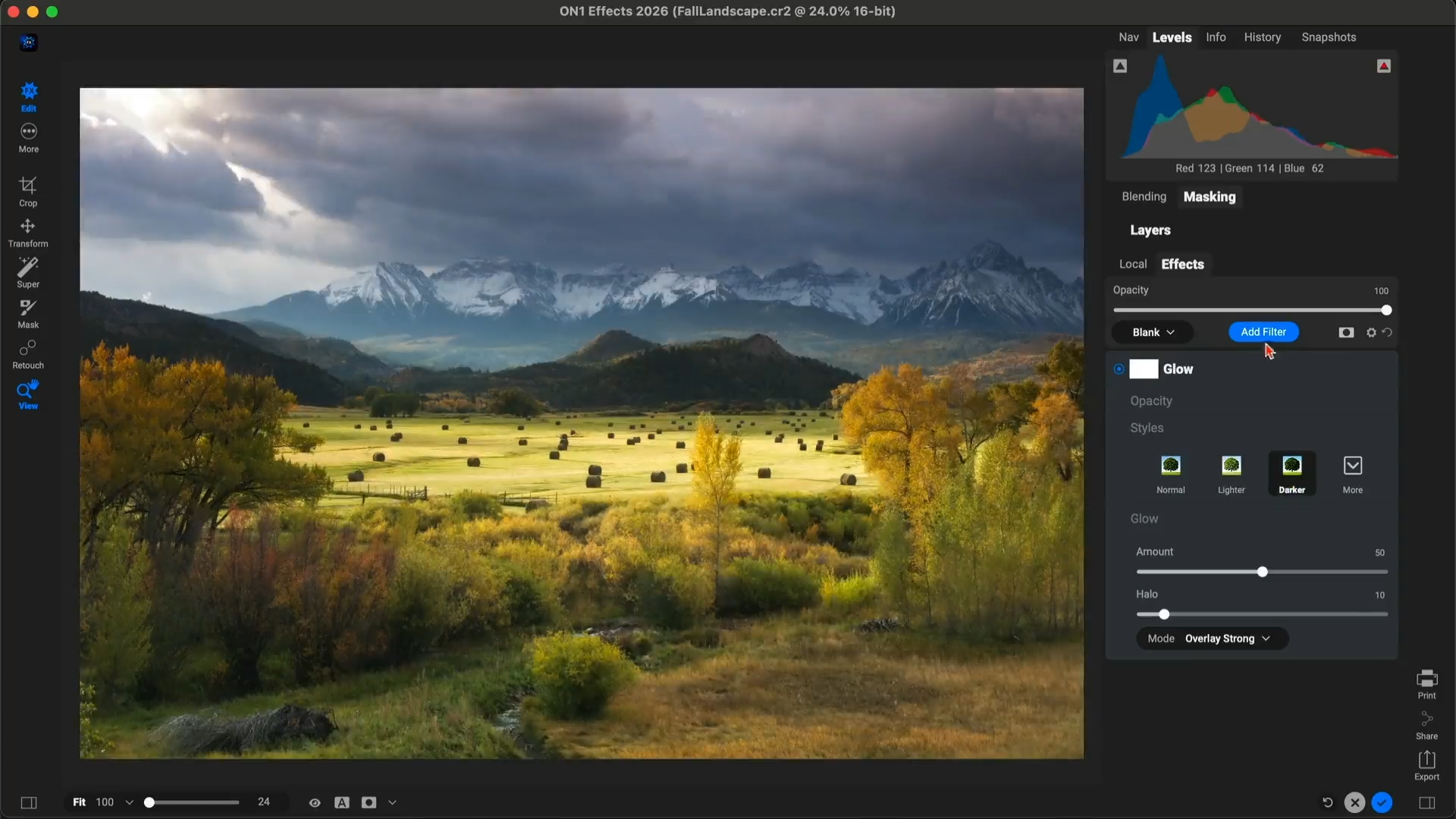Toggle shadow clipping warning in histogram
The height and width of the screenshot is (819, 1456).
(x=1120, y=66)
